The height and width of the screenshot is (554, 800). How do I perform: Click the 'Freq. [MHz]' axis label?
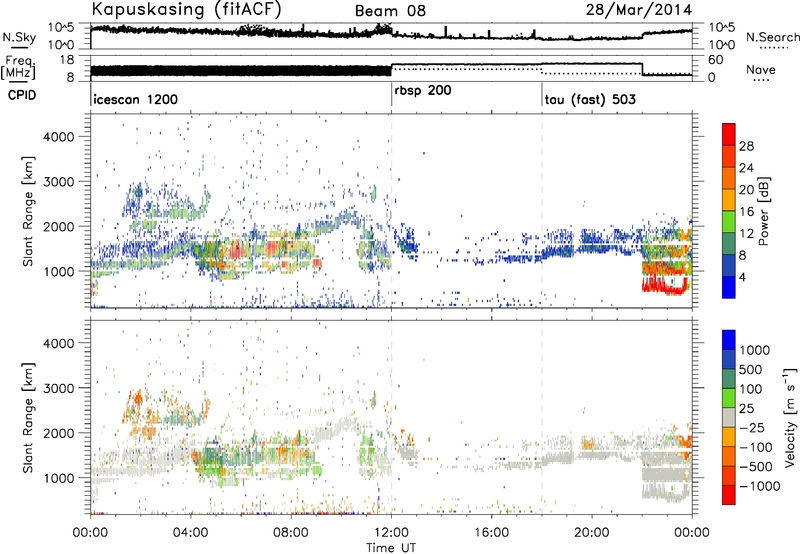point(18,67)
